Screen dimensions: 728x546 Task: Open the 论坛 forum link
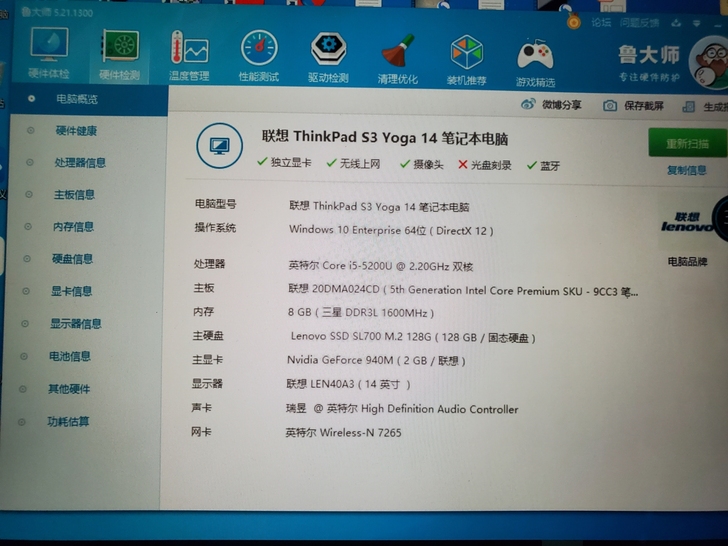[x=601, y=22]
